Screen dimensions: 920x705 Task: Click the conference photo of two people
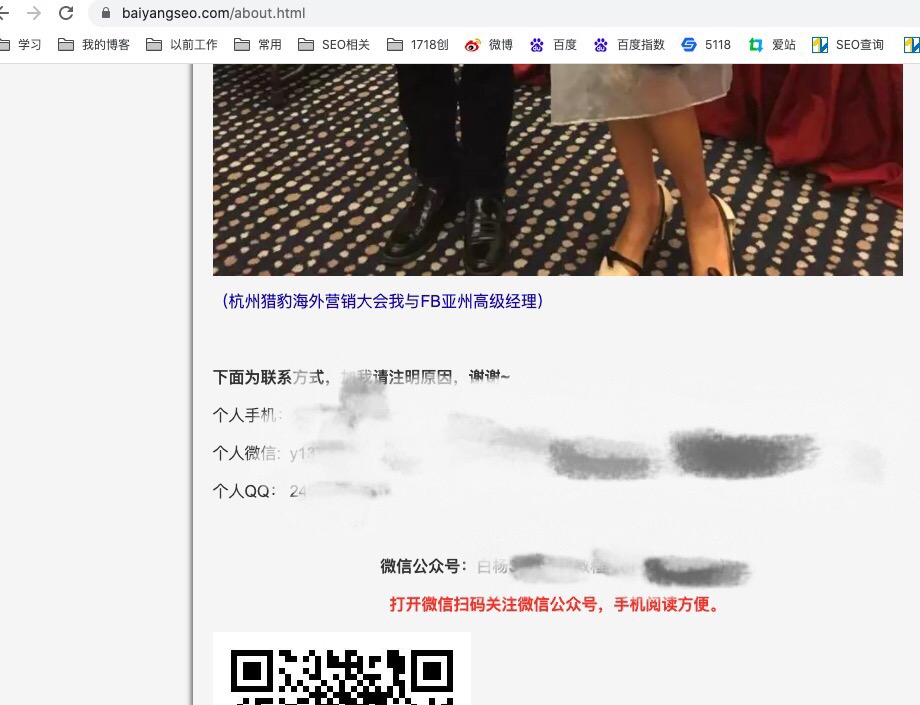click(557, 170)
